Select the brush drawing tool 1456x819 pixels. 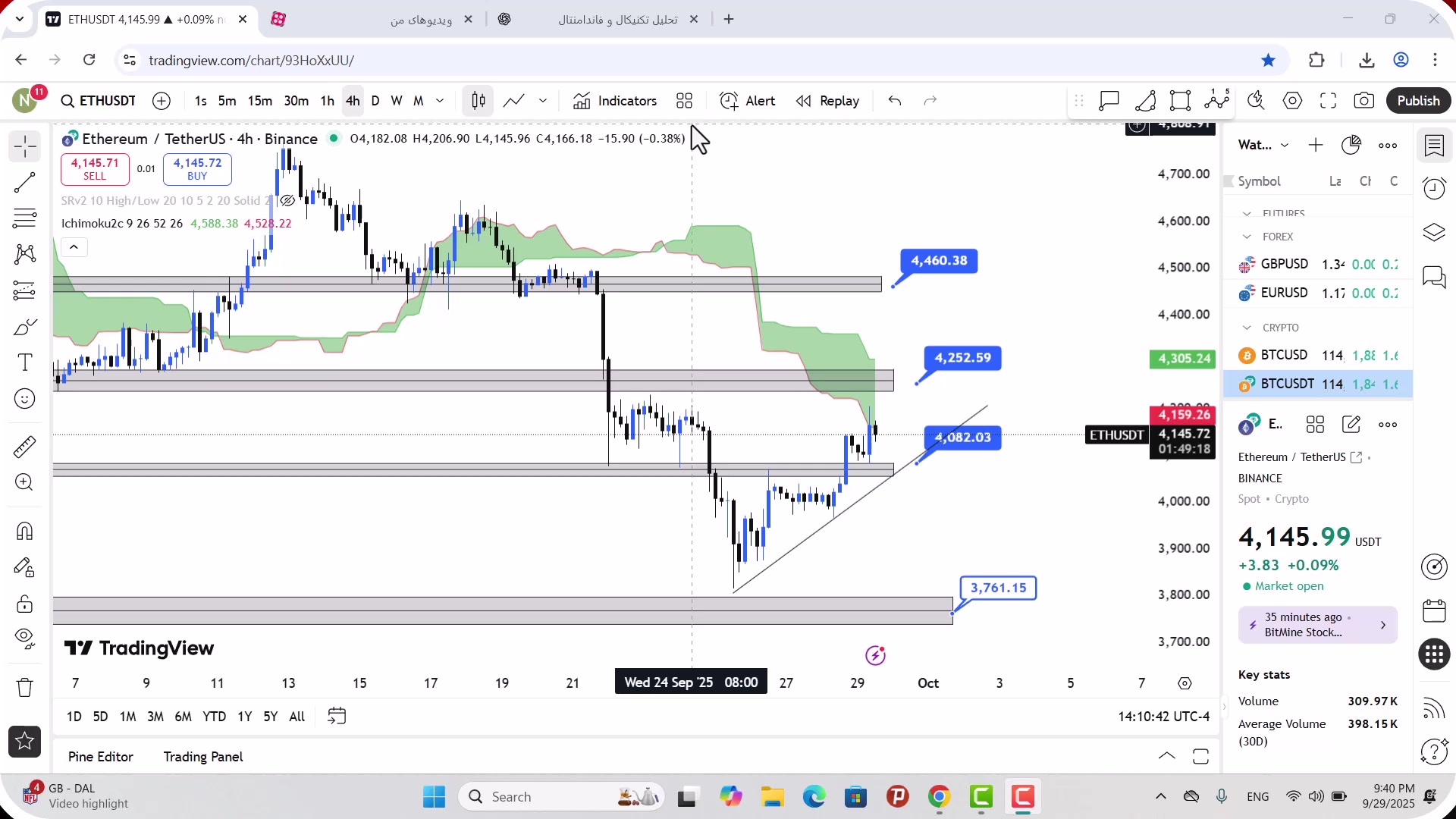(25, 327)
